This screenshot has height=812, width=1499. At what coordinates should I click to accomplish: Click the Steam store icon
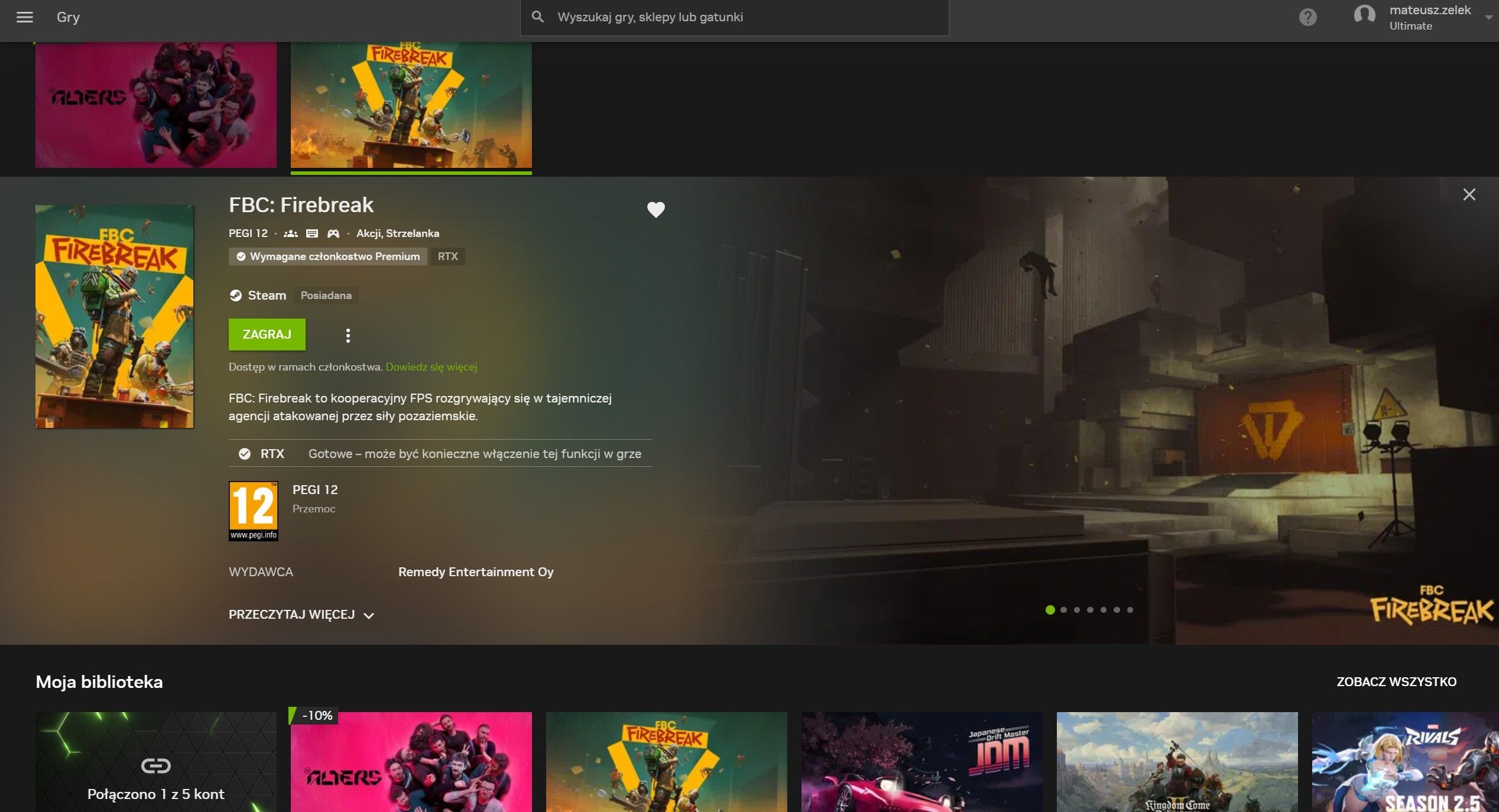click(x=236, y=295)
